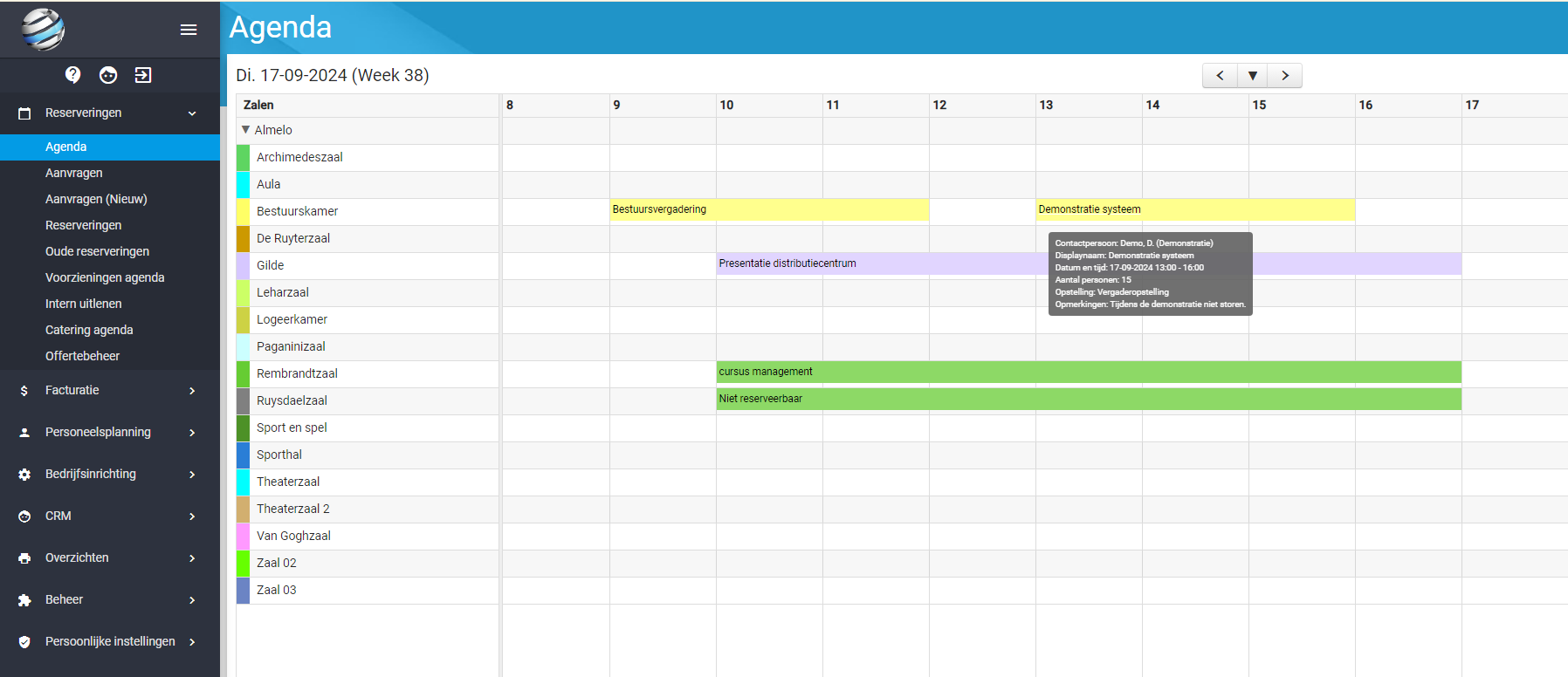Go to next day with right arrow

[1285, 76]
